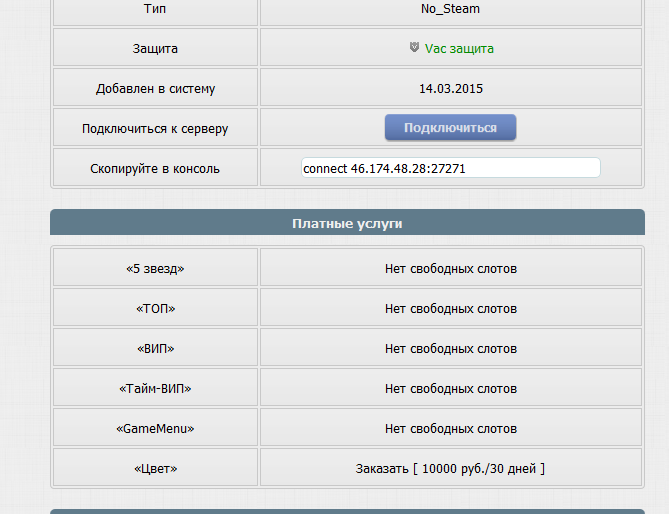This screenshot has height=514, width=669.
Task: Click the Тип row label
Action: click(x=155, y=9)
